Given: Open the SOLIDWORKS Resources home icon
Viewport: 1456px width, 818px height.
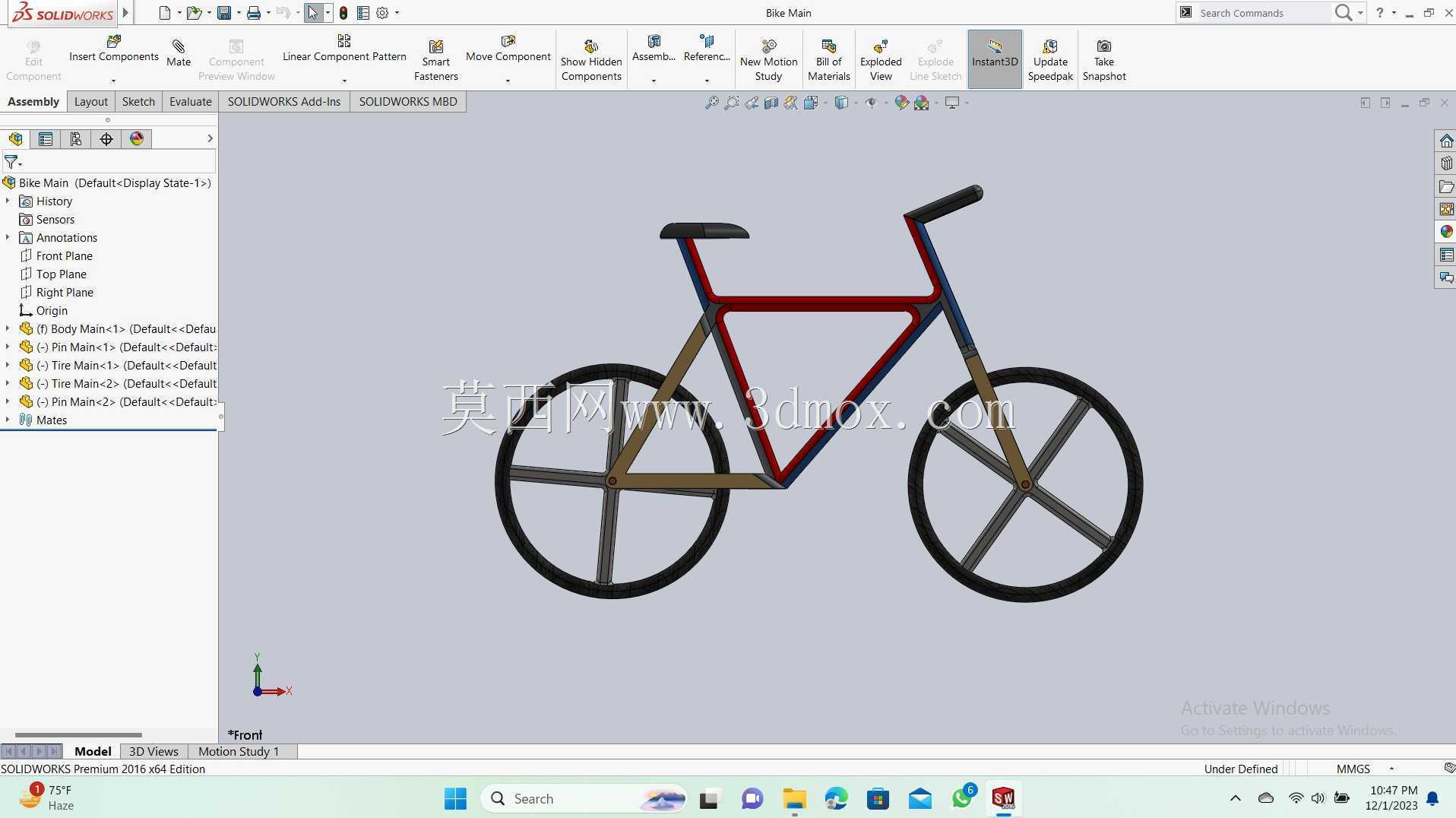Looking at the screenshot, I should point(1446,141).
